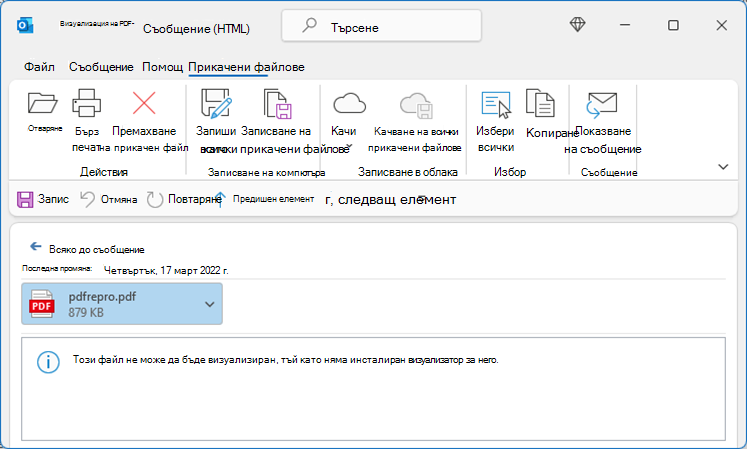Click the 879 KB file size text

click(x=86, y=313)
